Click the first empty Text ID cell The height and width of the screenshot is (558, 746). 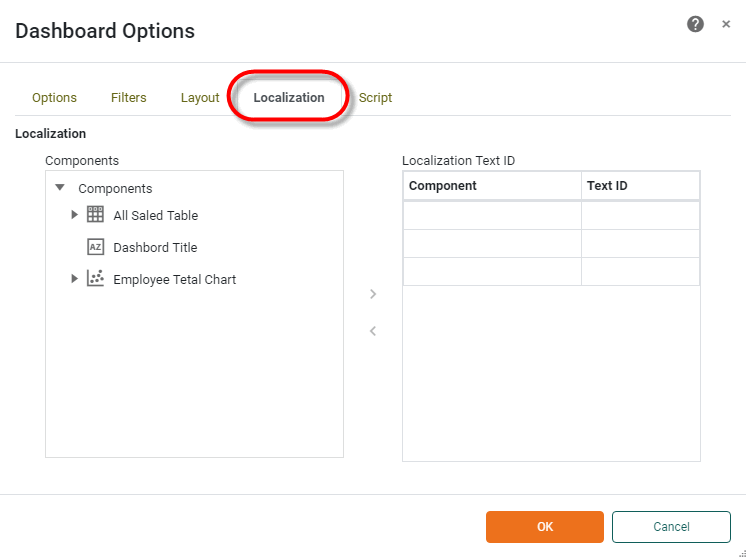pos(640,216)
